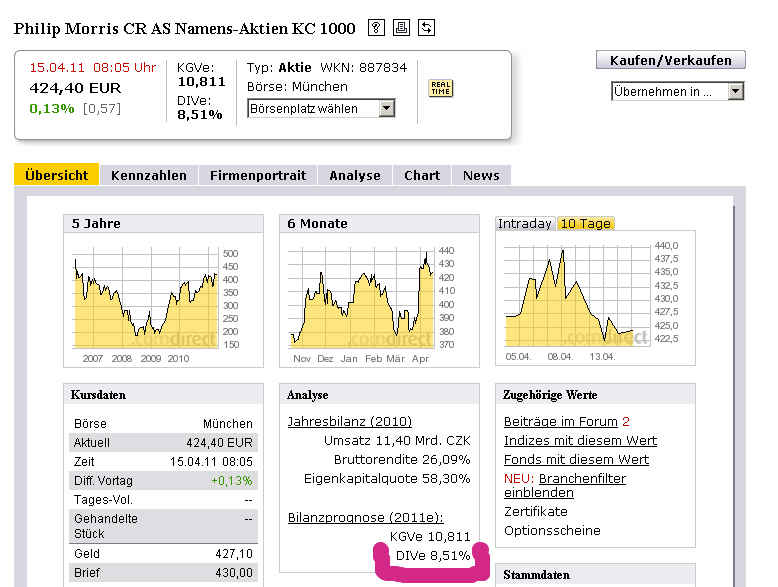Click Kaufen/Verkaufen button
The width and height of the screenshot is (778, 587).
pyautogui.click(x=670, y=60)
